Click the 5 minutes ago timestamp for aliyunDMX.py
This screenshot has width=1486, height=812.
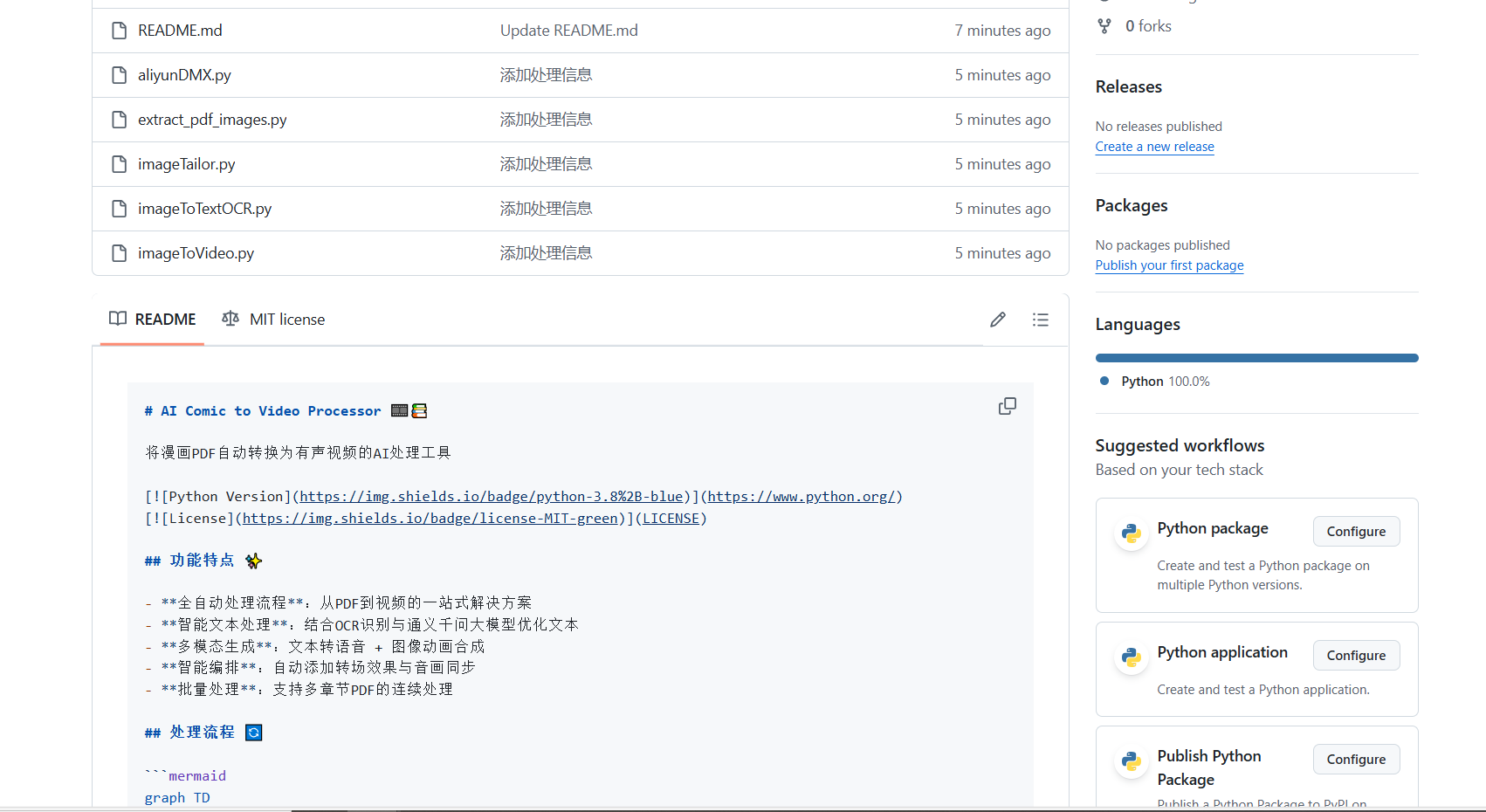pos(1002,75)
